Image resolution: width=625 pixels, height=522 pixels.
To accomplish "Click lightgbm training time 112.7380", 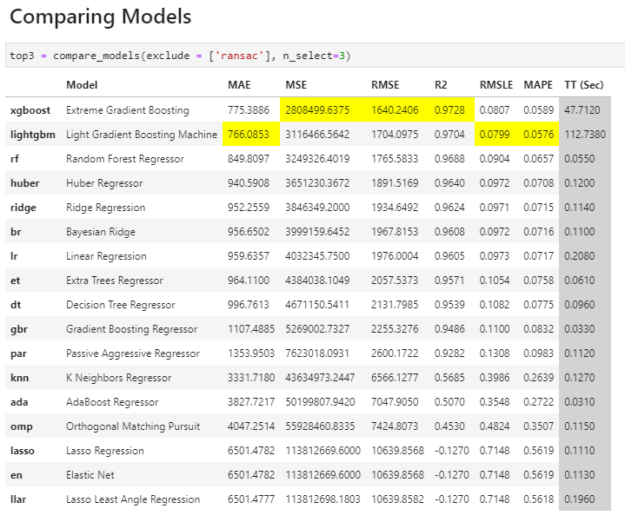I will click(585, 135).
